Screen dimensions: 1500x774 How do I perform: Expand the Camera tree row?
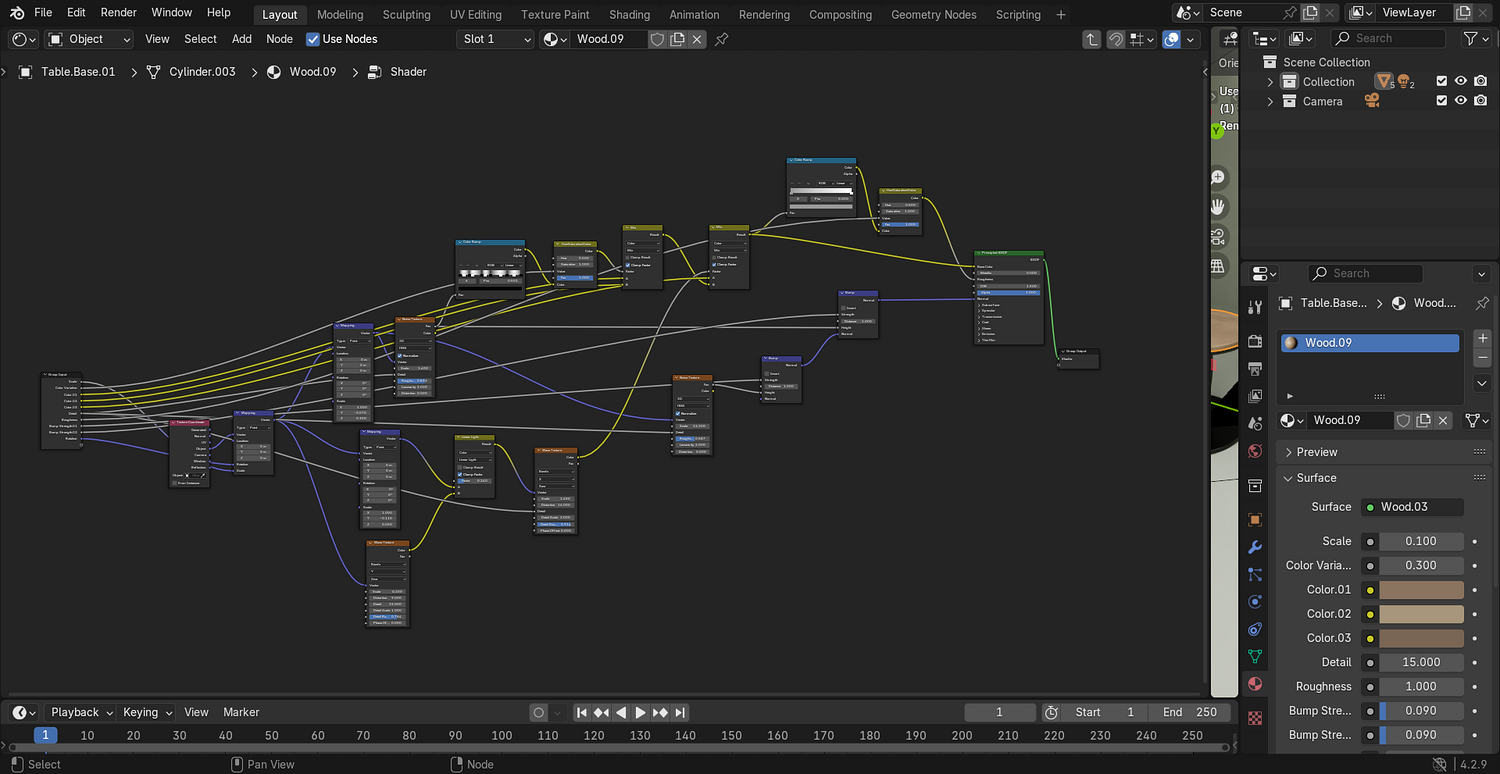pos(1271,101)
